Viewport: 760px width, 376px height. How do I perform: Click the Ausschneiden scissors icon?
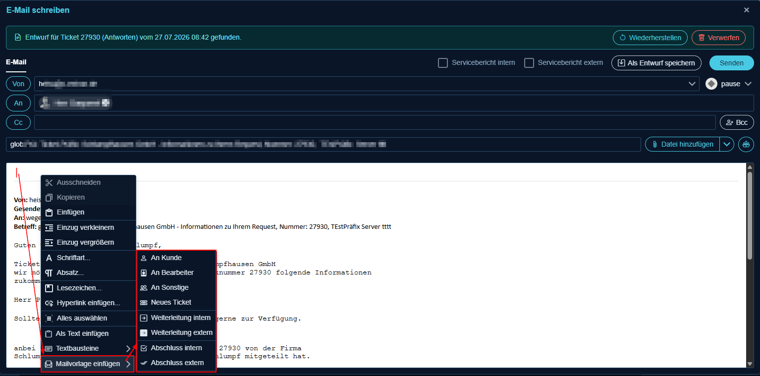point(48,183)
